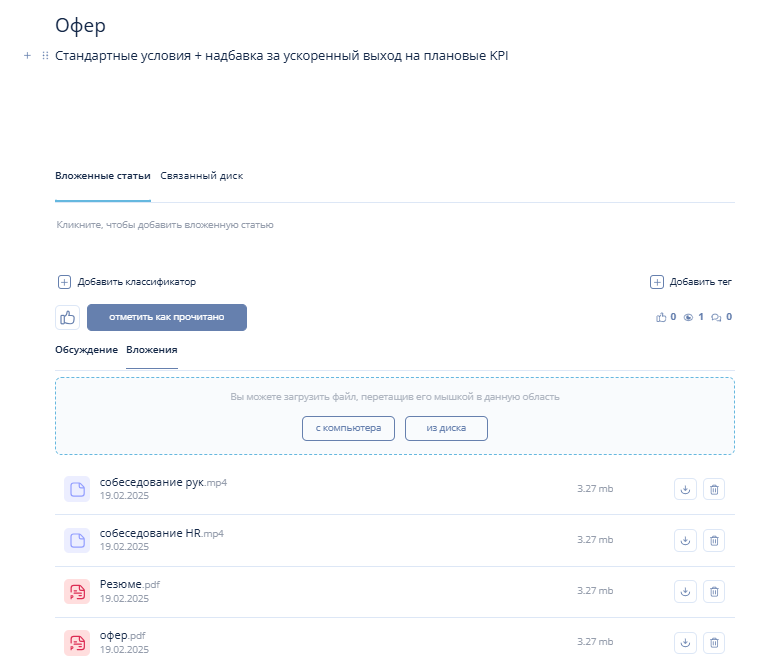This screenshot has width=767, height=667.
Task: Click Добавить классификатор link
Action: coord(136,282)
